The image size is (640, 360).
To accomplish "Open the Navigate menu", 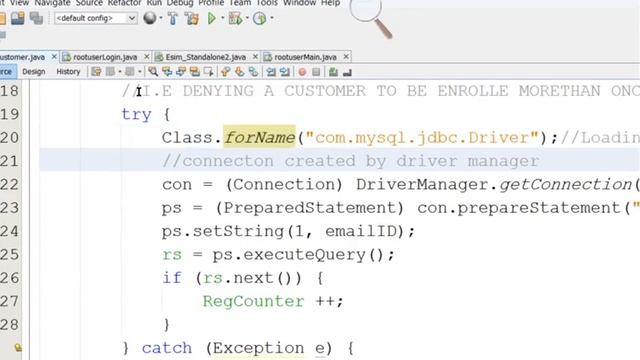I will pyautogui.click(x=52, y=3).
